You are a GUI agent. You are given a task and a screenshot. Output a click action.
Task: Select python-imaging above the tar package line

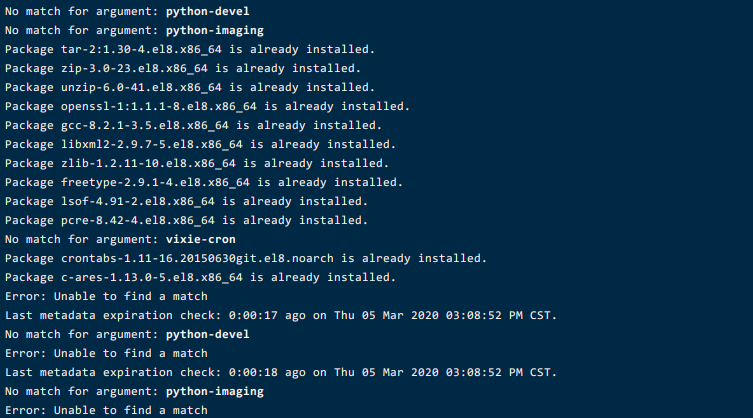[214, 30]
